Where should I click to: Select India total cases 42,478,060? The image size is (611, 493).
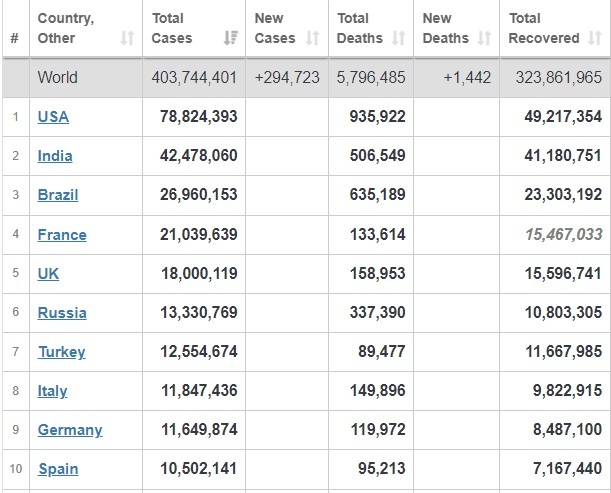tap(198, 155)
